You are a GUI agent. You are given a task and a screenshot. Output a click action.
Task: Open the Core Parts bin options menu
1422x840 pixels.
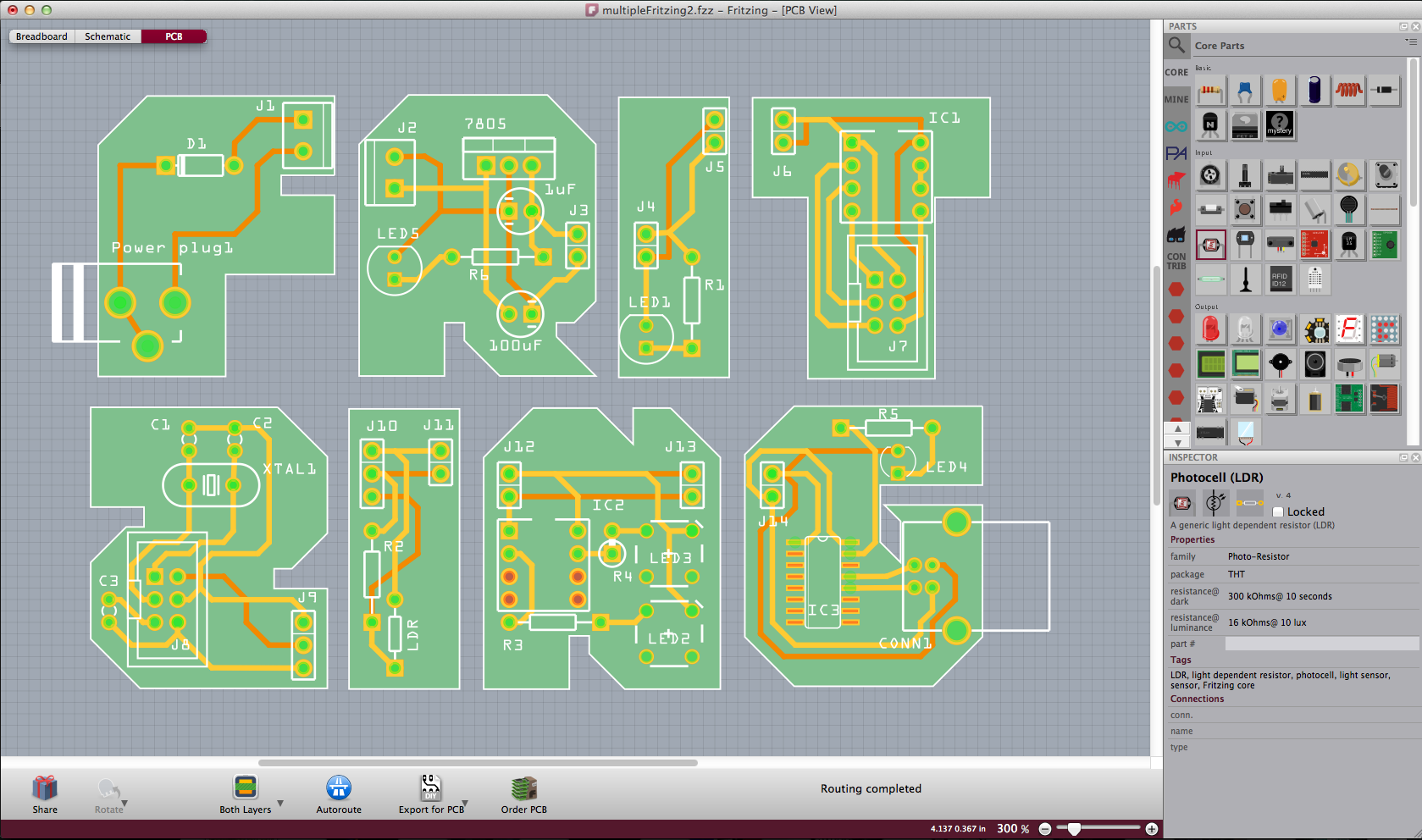tap(1410, 41)
